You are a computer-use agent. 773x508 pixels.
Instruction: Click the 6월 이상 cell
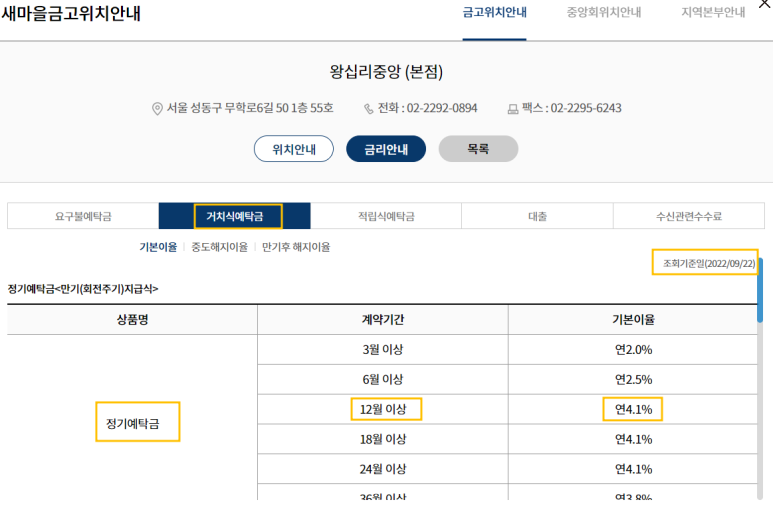(383, 379)
